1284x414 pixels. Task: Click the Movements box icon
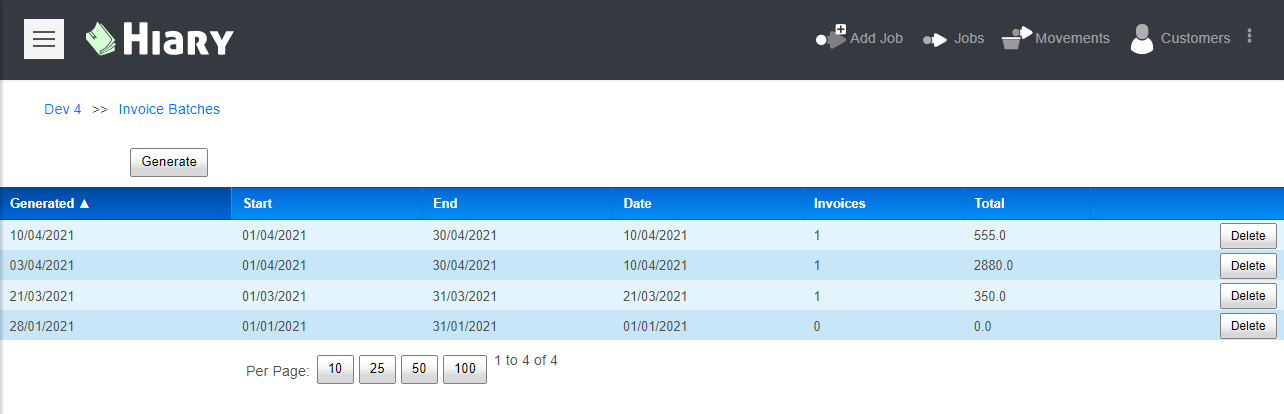point(1017,38)
